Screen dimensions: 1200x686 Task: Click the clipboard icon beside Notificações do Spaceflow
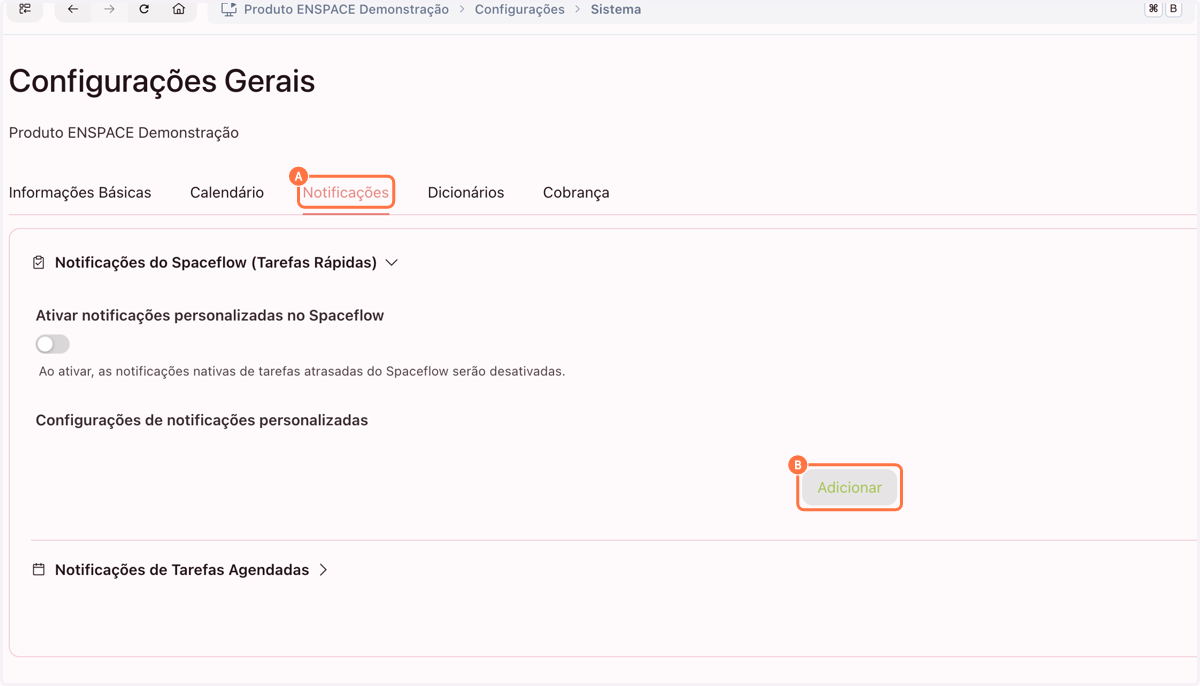coord(39,262)
